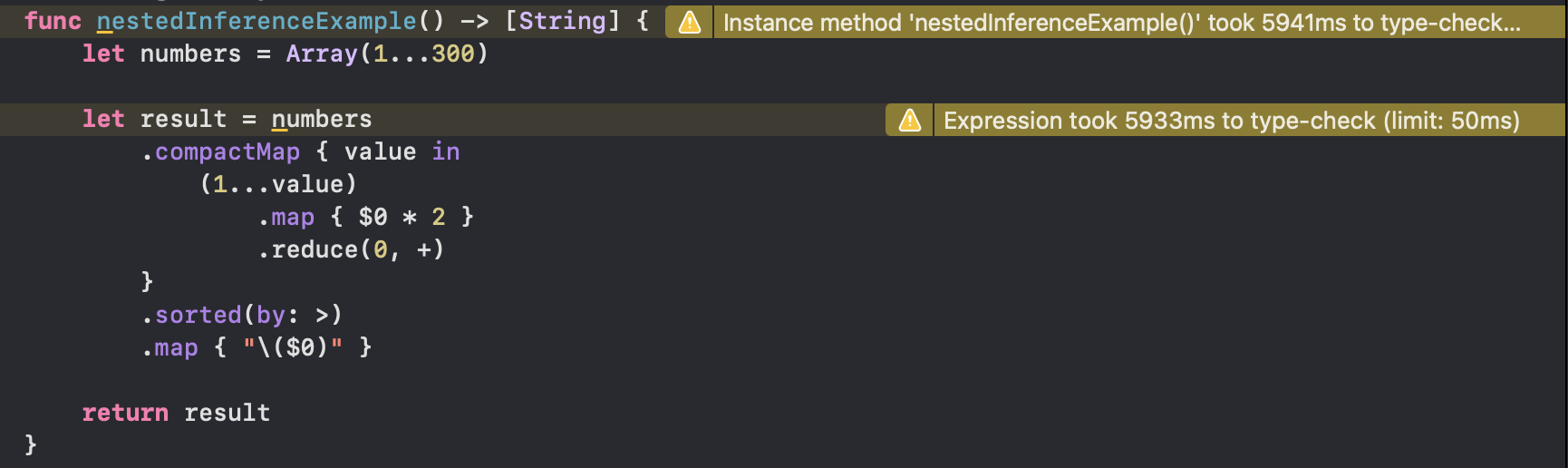Click the nestedInferenceExample function name
This screenshot has height=468, width=1568.
coord(256,21)
